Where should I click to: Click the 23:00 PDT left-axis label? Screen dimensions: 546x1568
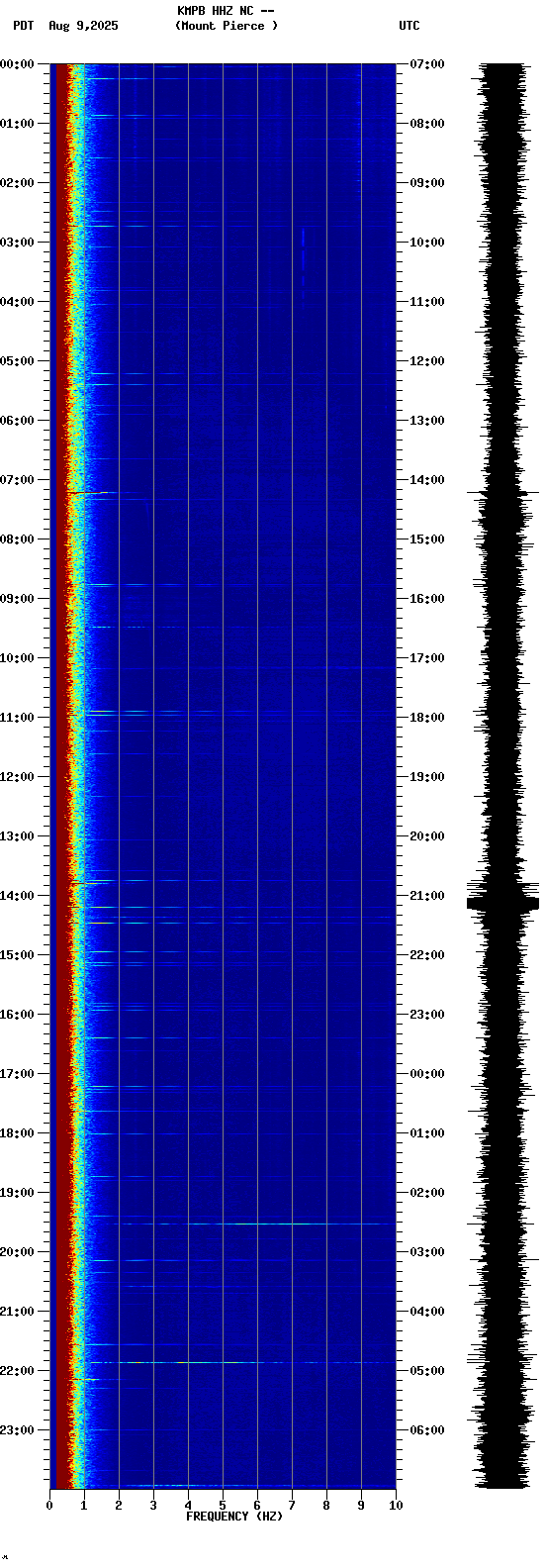click(x=17, y=1430)
